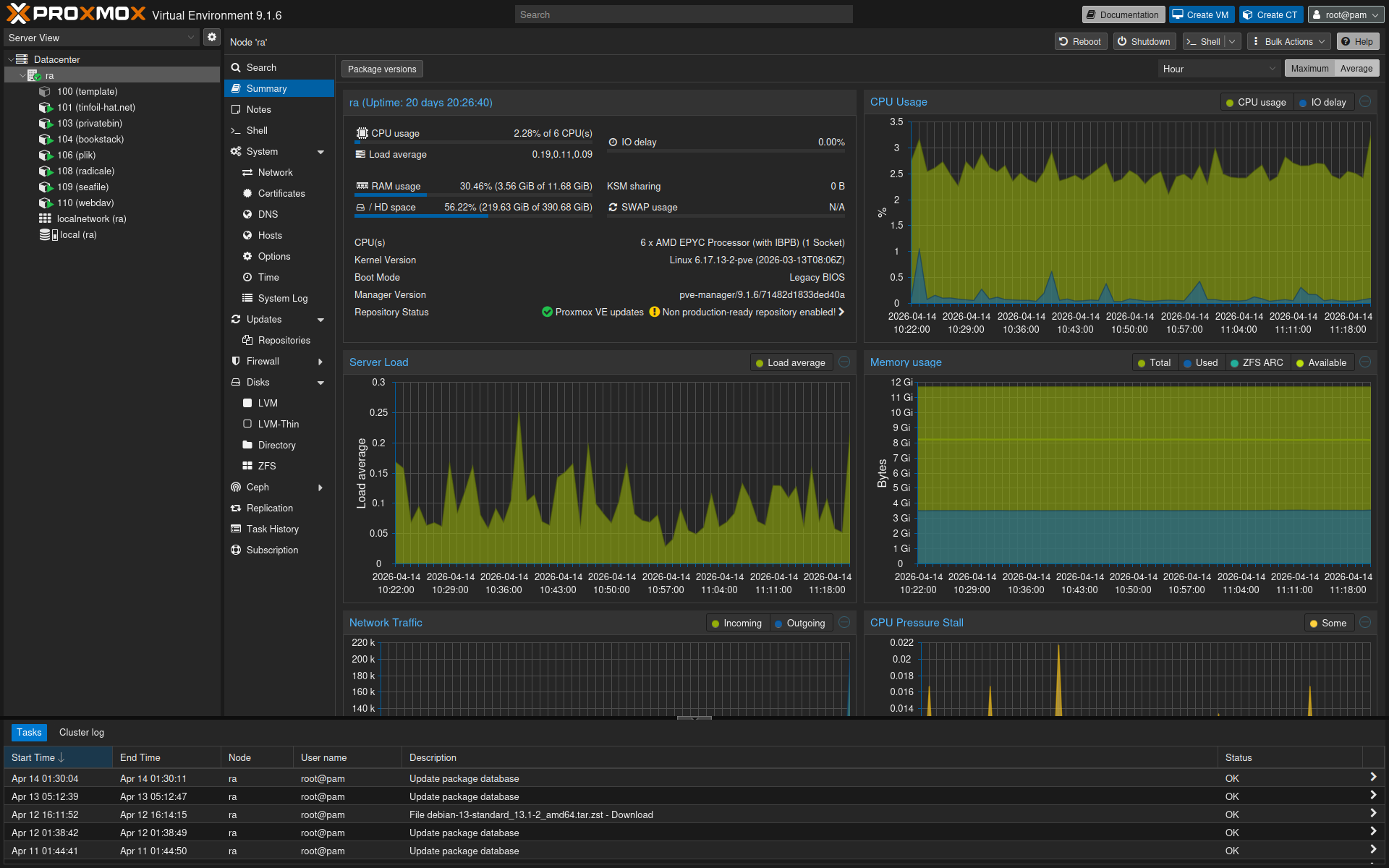
Task: Click the Replication sidebar icon
Action: pyautogui.click(x=236, y=508)
